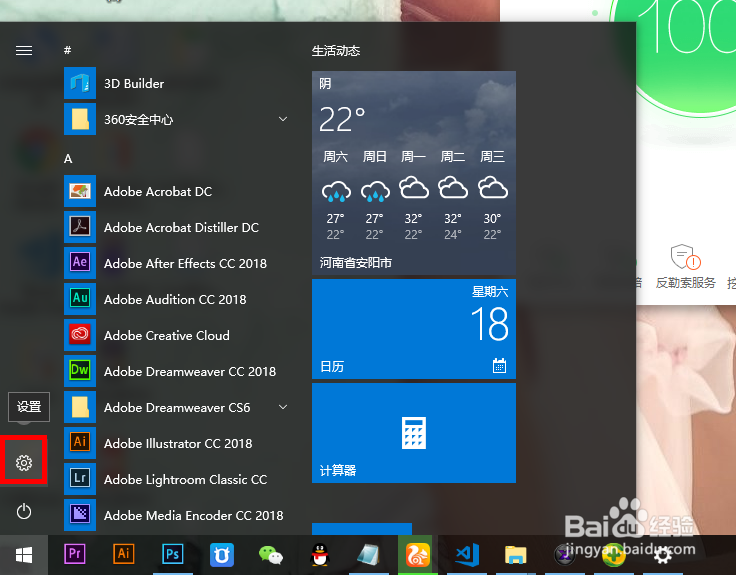
Task: Click 反勒索服务 in 360 window
Action: point(685,267)
